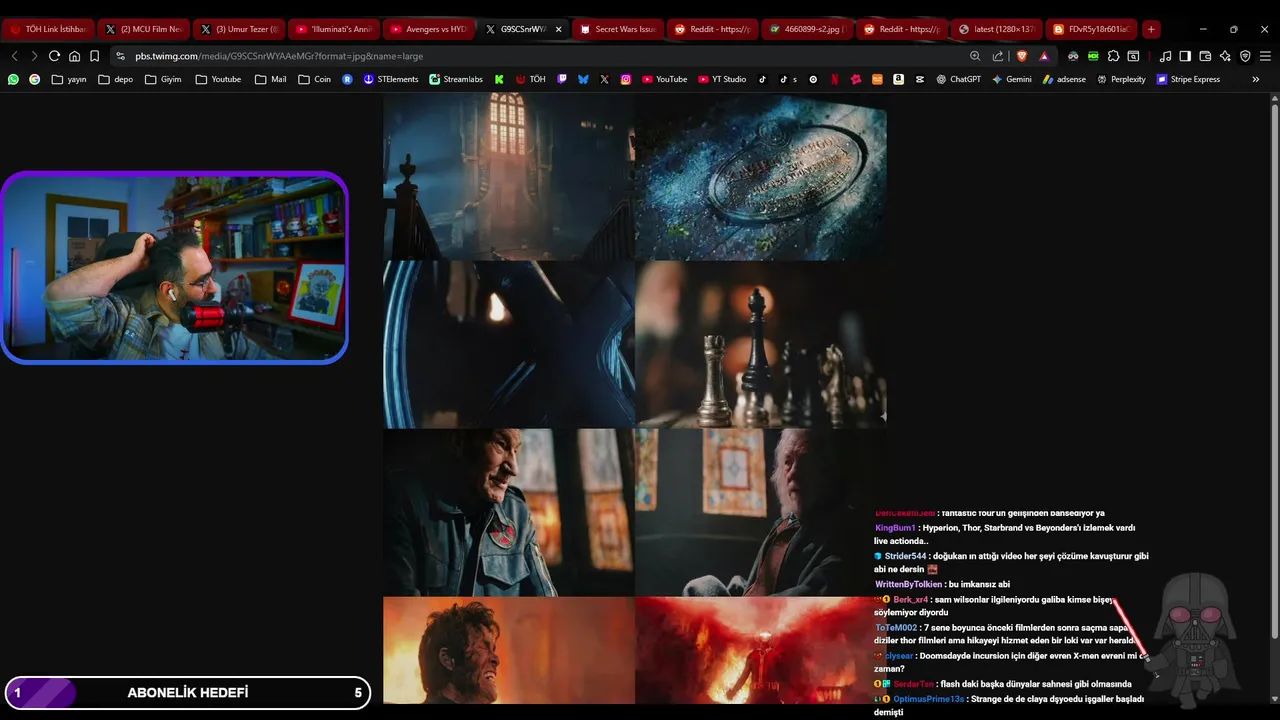Expand the Coin bookmarks folder
The image size is (1280, 720).
(314, 79)
